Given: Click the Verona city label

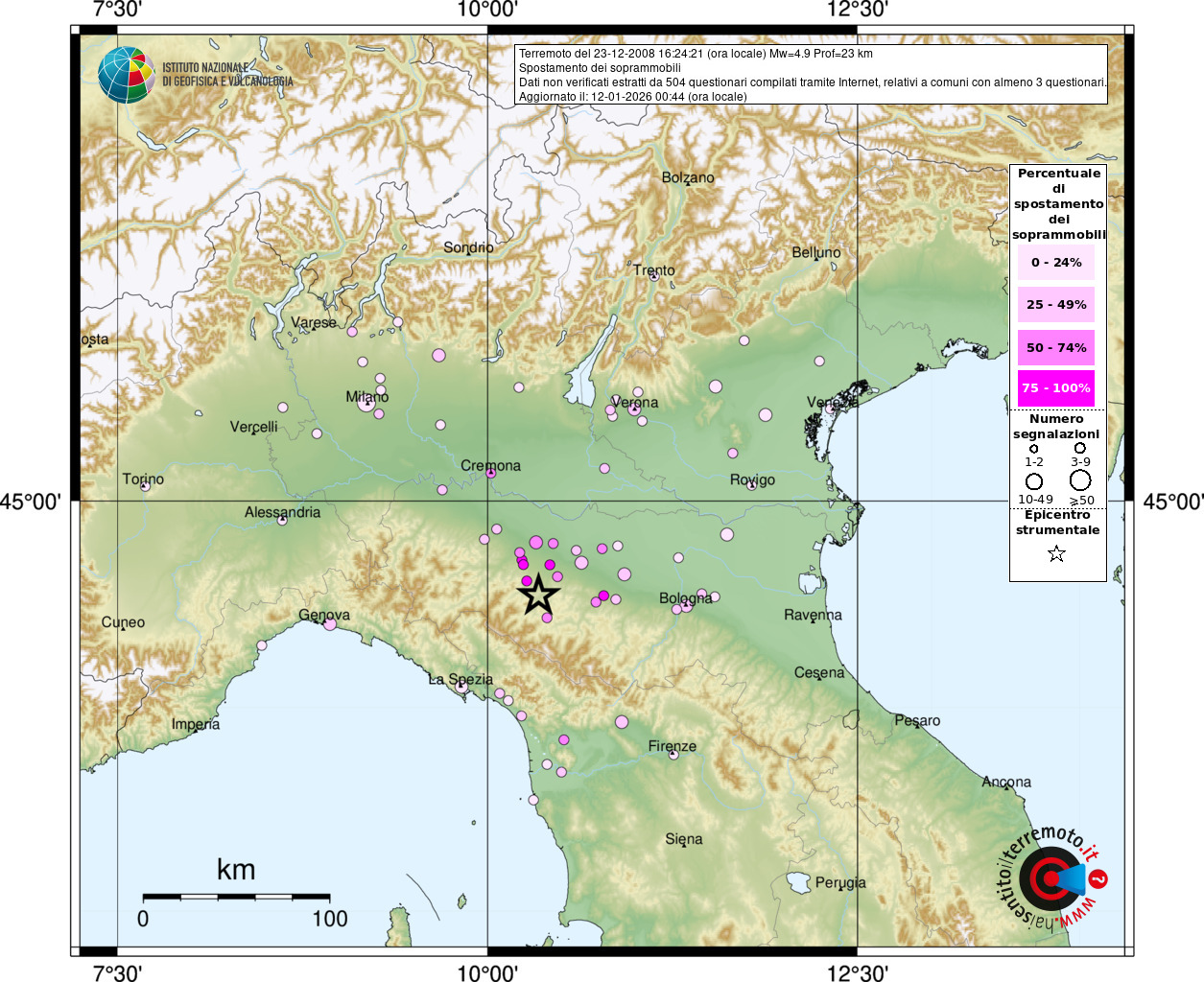Looking at the screenshot, I should coord(634,402).
